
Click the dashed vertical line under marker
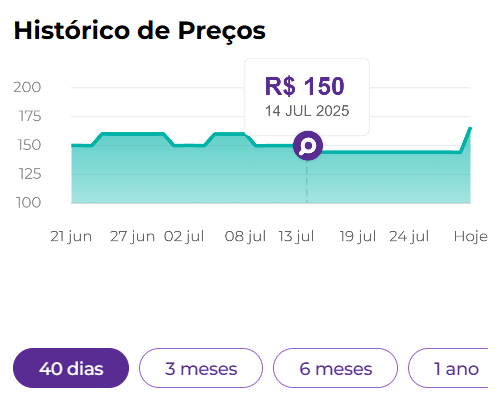(x=307, y=182)
